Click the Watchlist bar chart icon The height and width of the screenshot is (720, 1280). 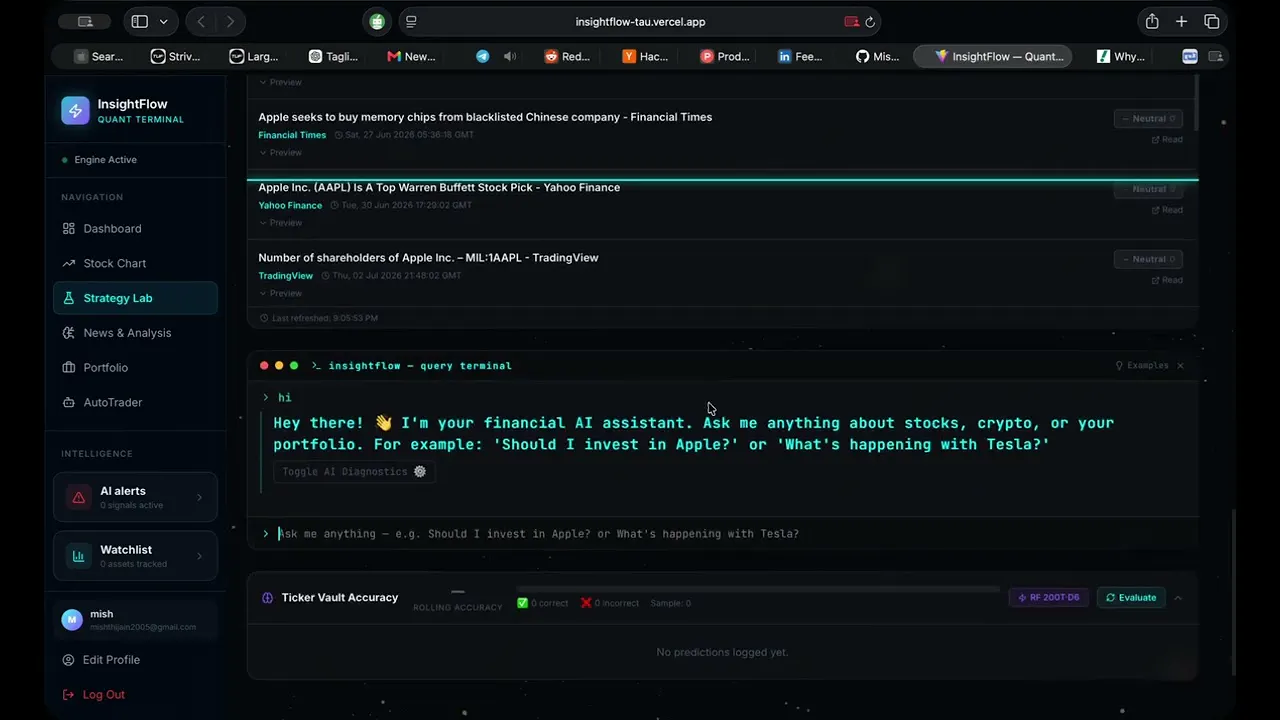pyautogui.click(x=78, y=556)
